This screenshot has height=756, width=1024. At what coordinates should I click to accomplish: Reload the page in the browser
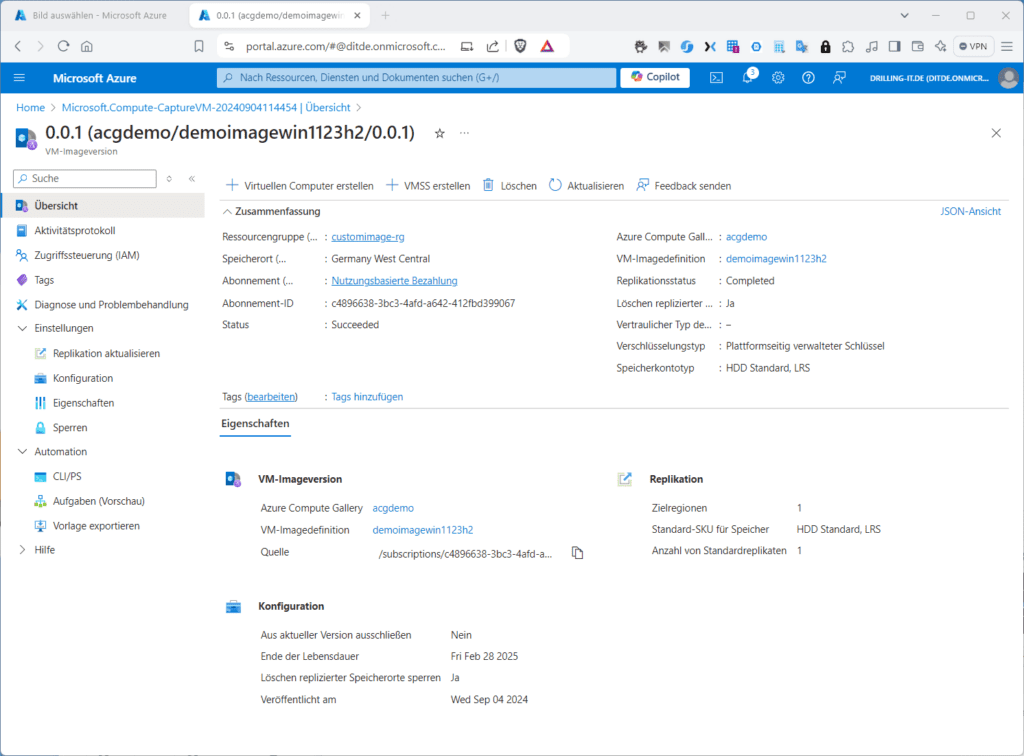click(63, 46)
